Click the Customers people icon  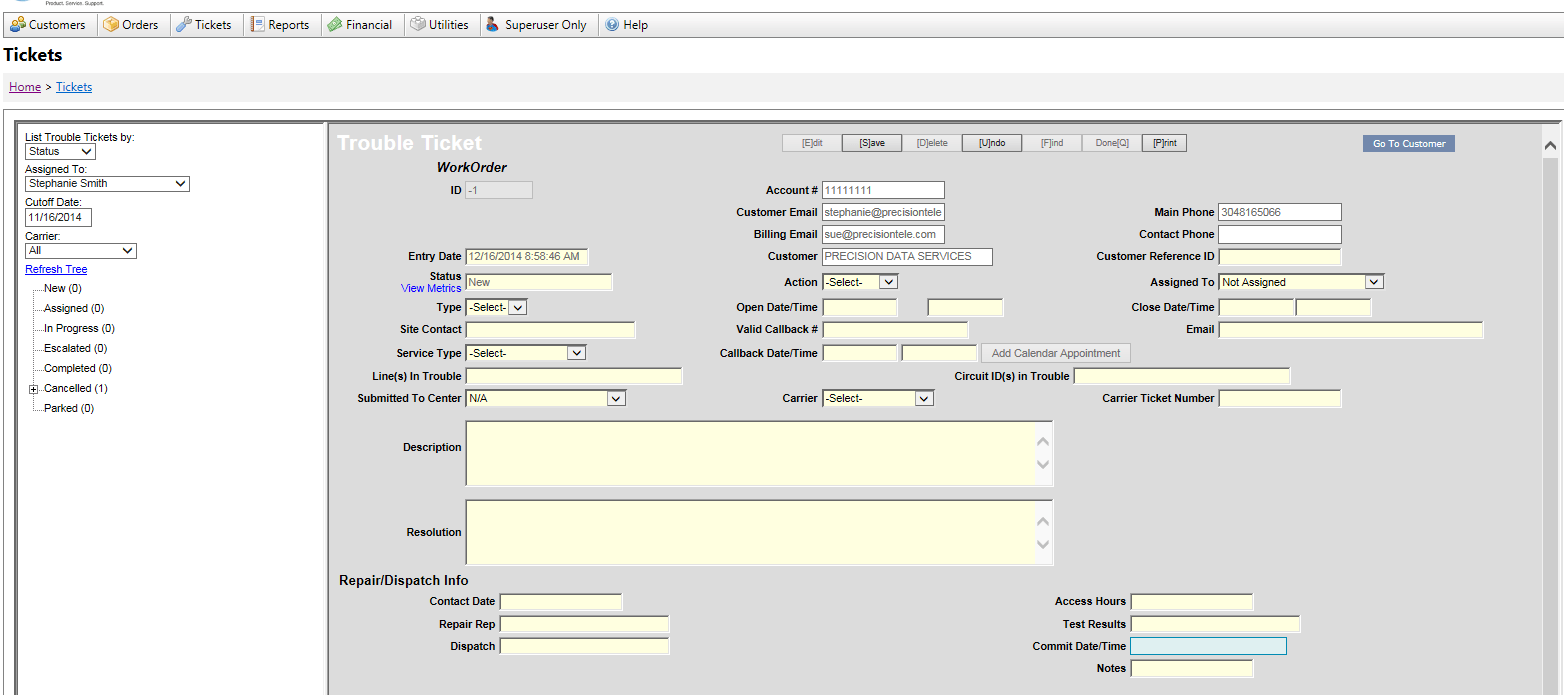[17, 25]
